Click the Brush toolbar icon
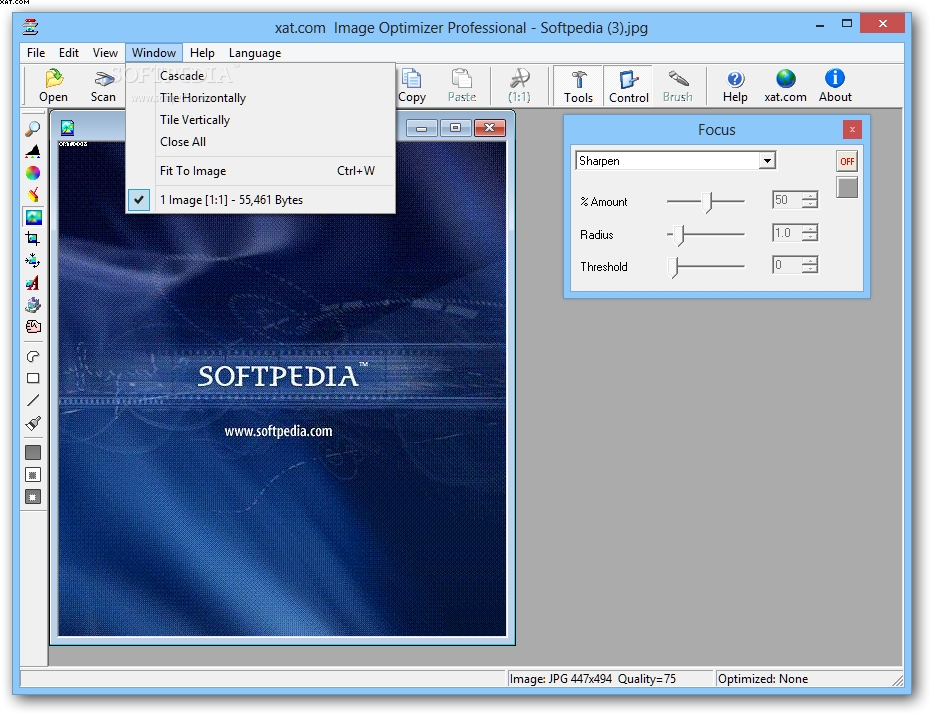The height and width of the screenshot is (715, 932). point(678,86)
